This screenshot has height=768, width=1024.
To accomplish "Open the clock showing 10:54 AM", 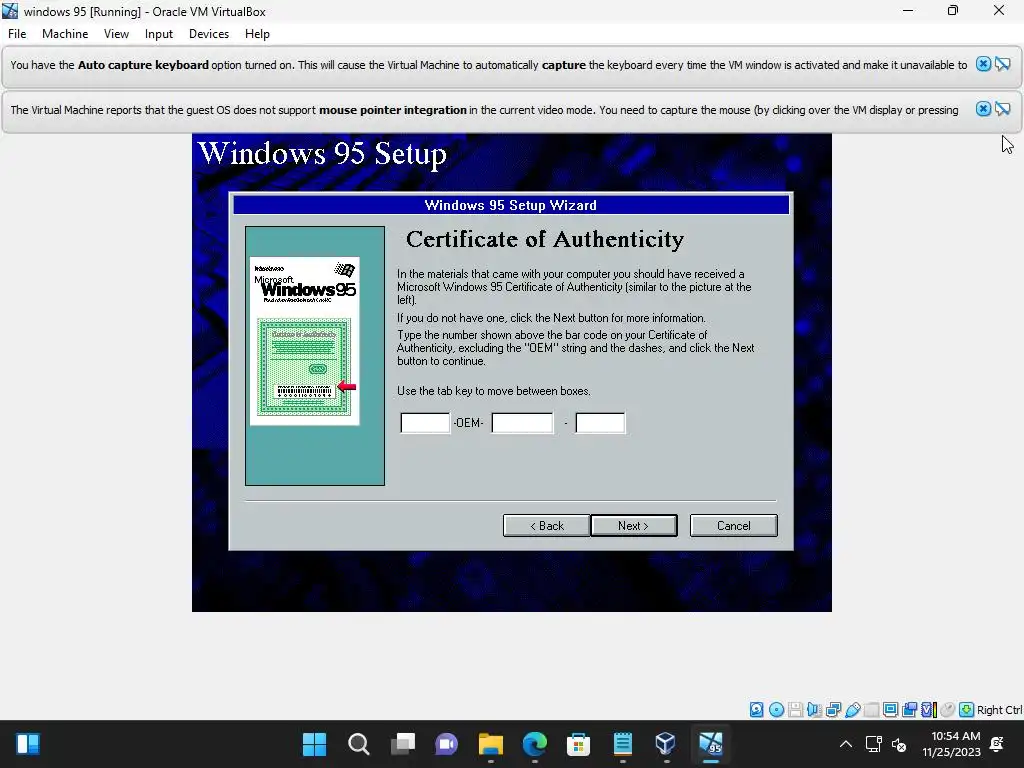I will tap(952, 744).
